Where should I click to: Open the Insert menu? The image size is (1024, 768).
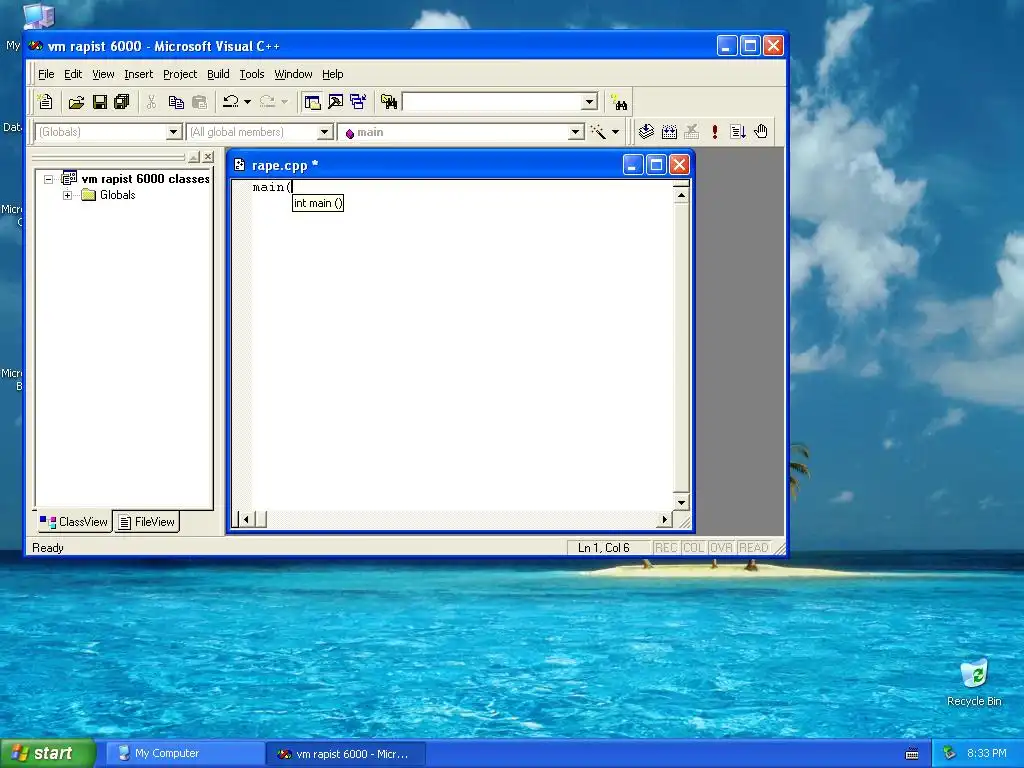138,74
